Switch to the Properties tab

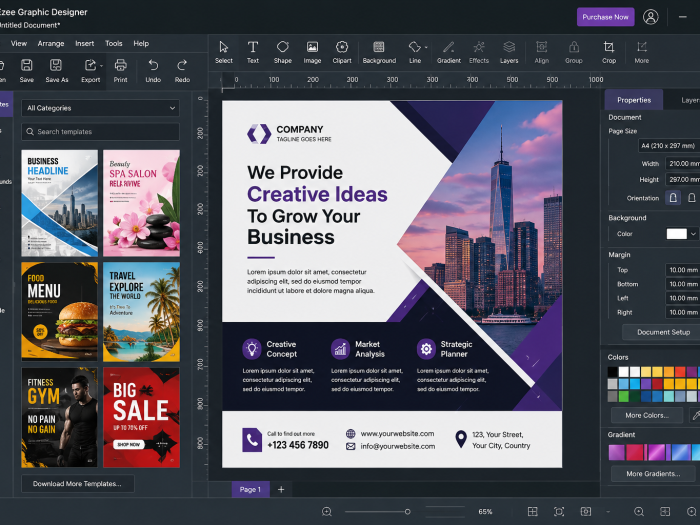[x=634, y=100]
